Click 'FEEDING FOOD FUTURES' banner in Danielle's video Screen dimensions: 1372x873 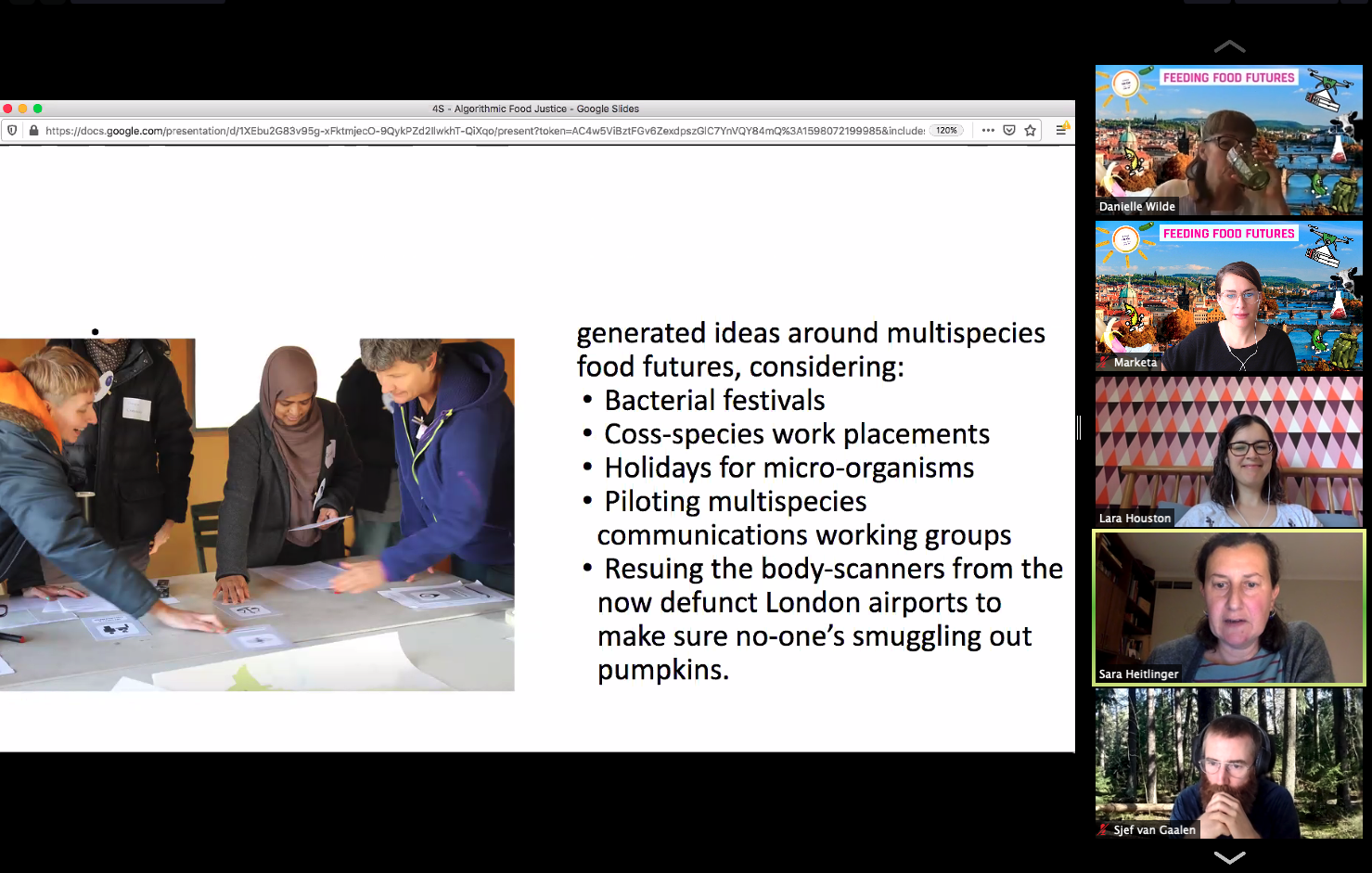pyautogui.click(x=1228, y=78)
